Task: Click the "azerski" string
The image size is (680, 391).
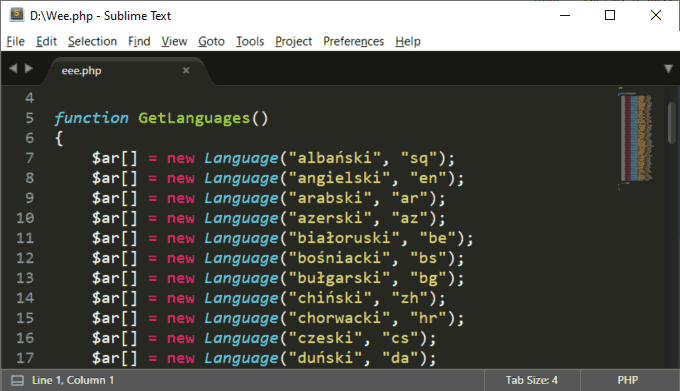Action: 330,218
